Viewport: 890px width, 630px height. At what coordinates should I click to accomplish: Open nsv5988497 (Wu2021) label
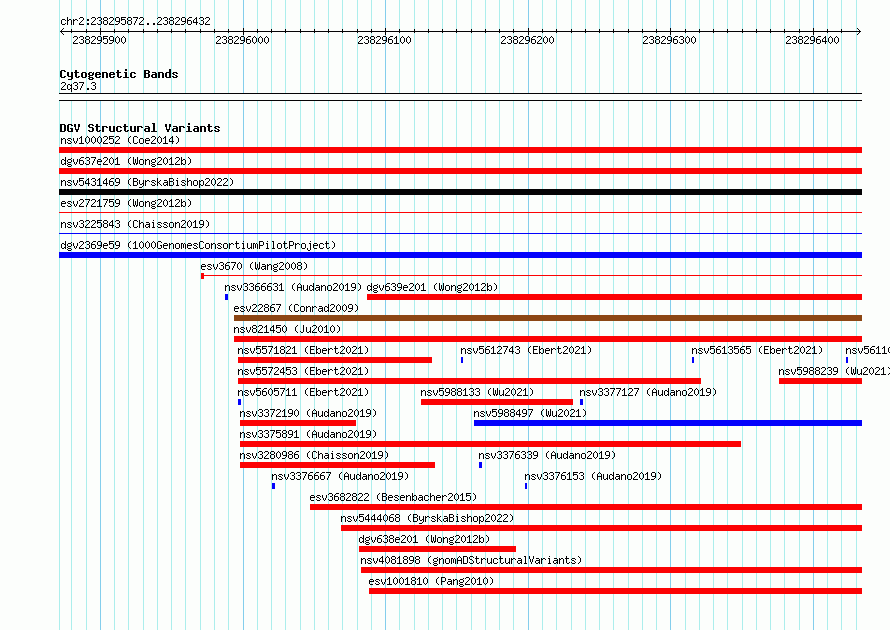[x=530, y=413]
